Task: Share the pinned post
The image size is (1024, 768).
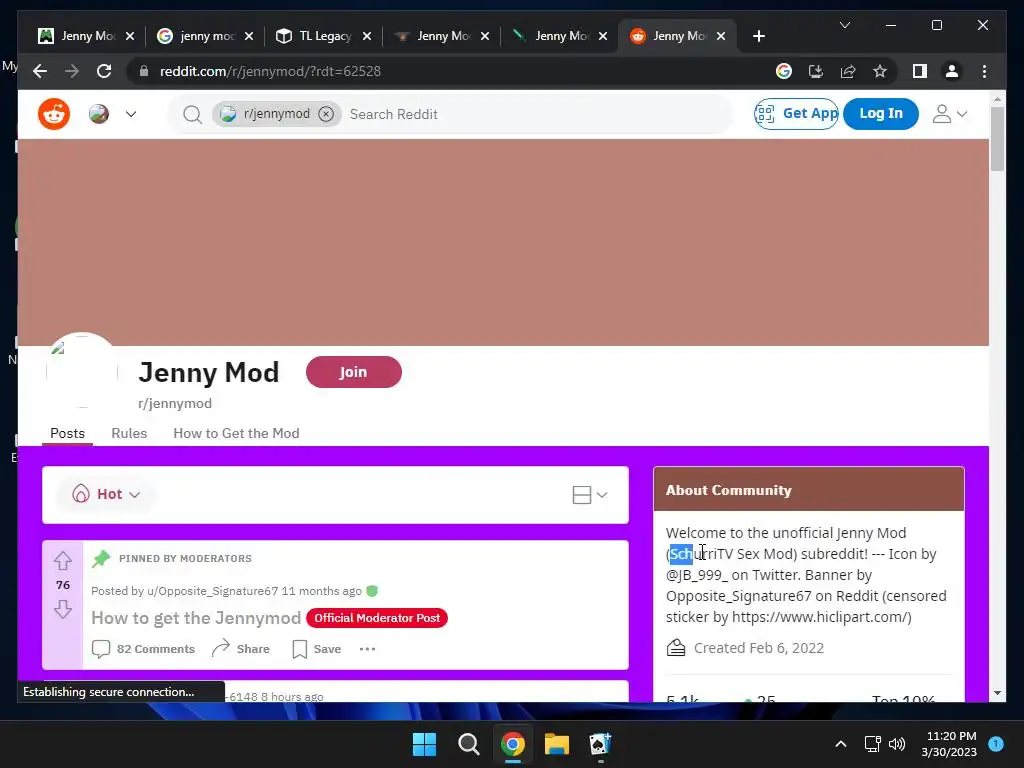Action: click(241, 649)
